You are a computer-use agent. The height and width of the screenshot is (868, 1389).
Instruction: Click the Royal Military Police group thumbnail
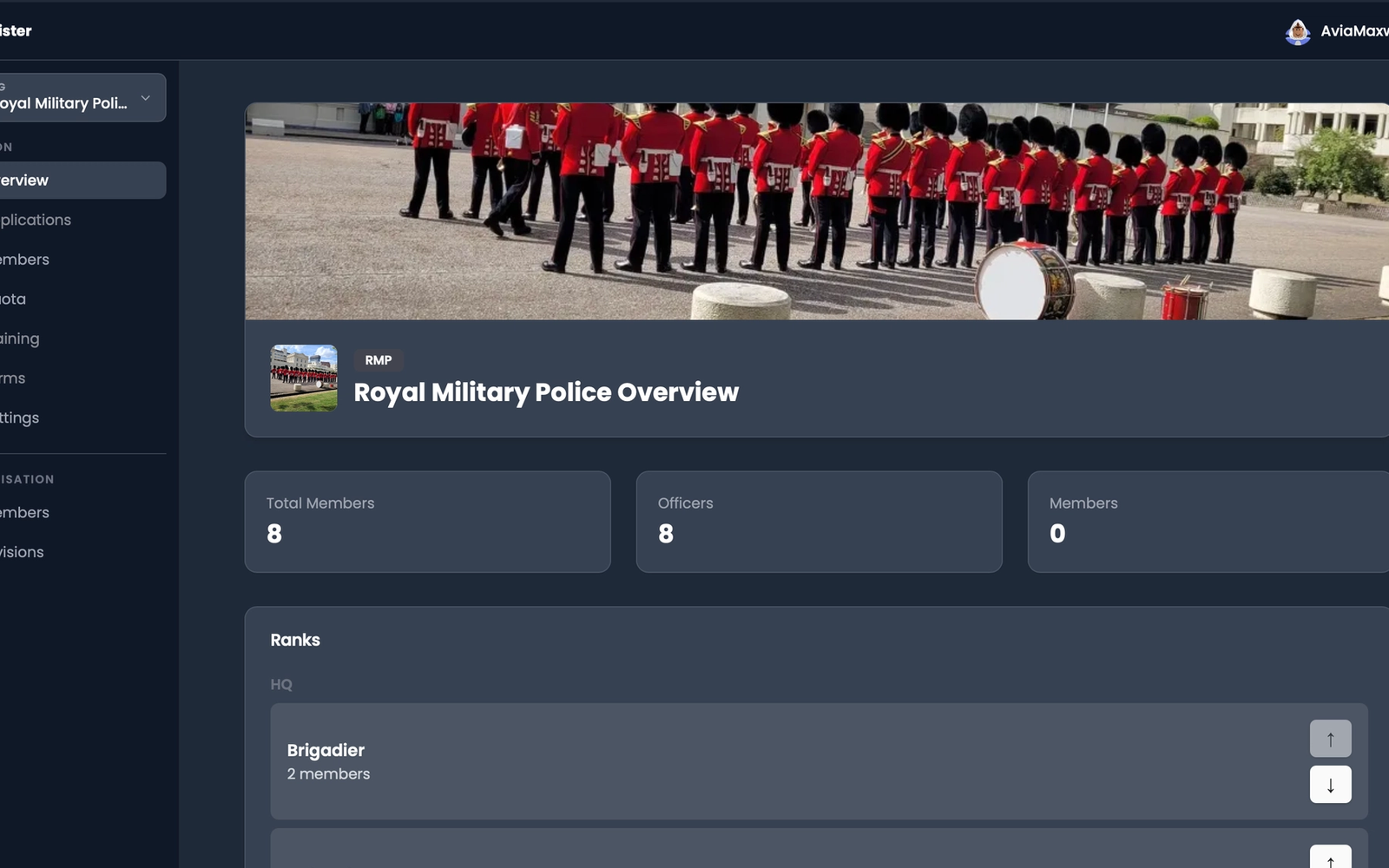point(304,378)
